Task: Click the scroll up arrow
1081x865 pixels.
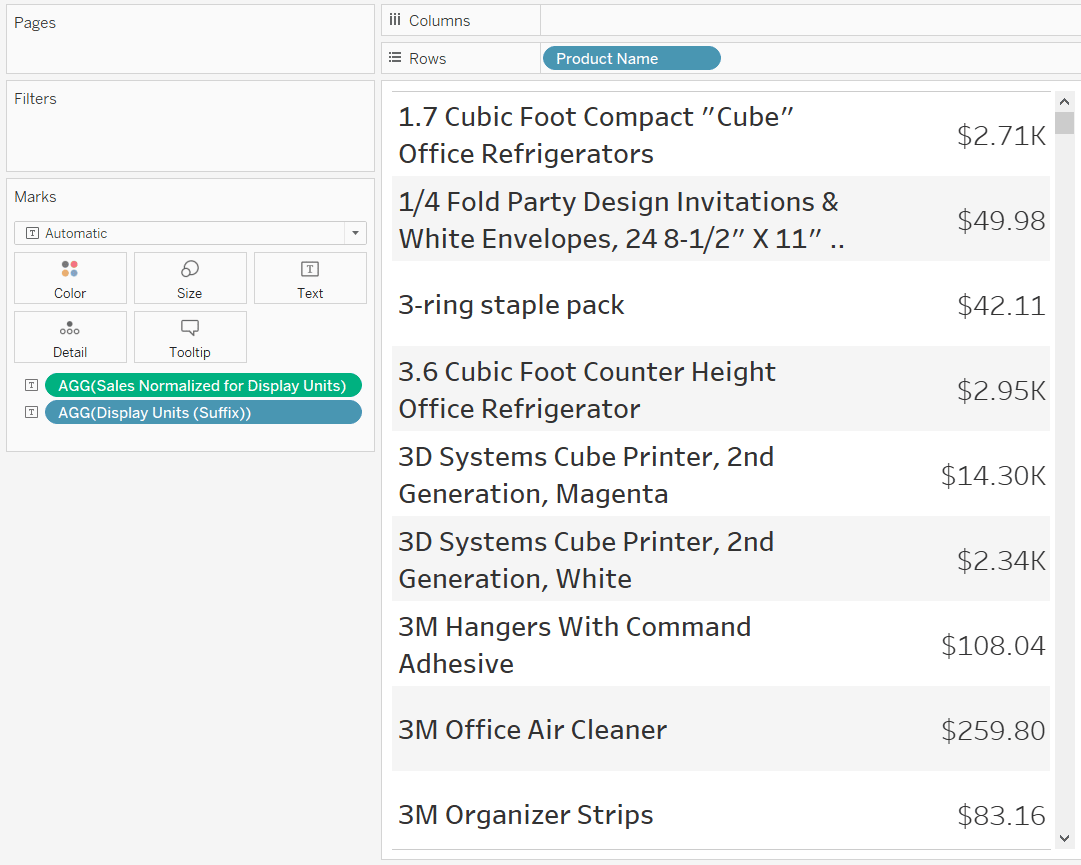Action: (1064, 102)
